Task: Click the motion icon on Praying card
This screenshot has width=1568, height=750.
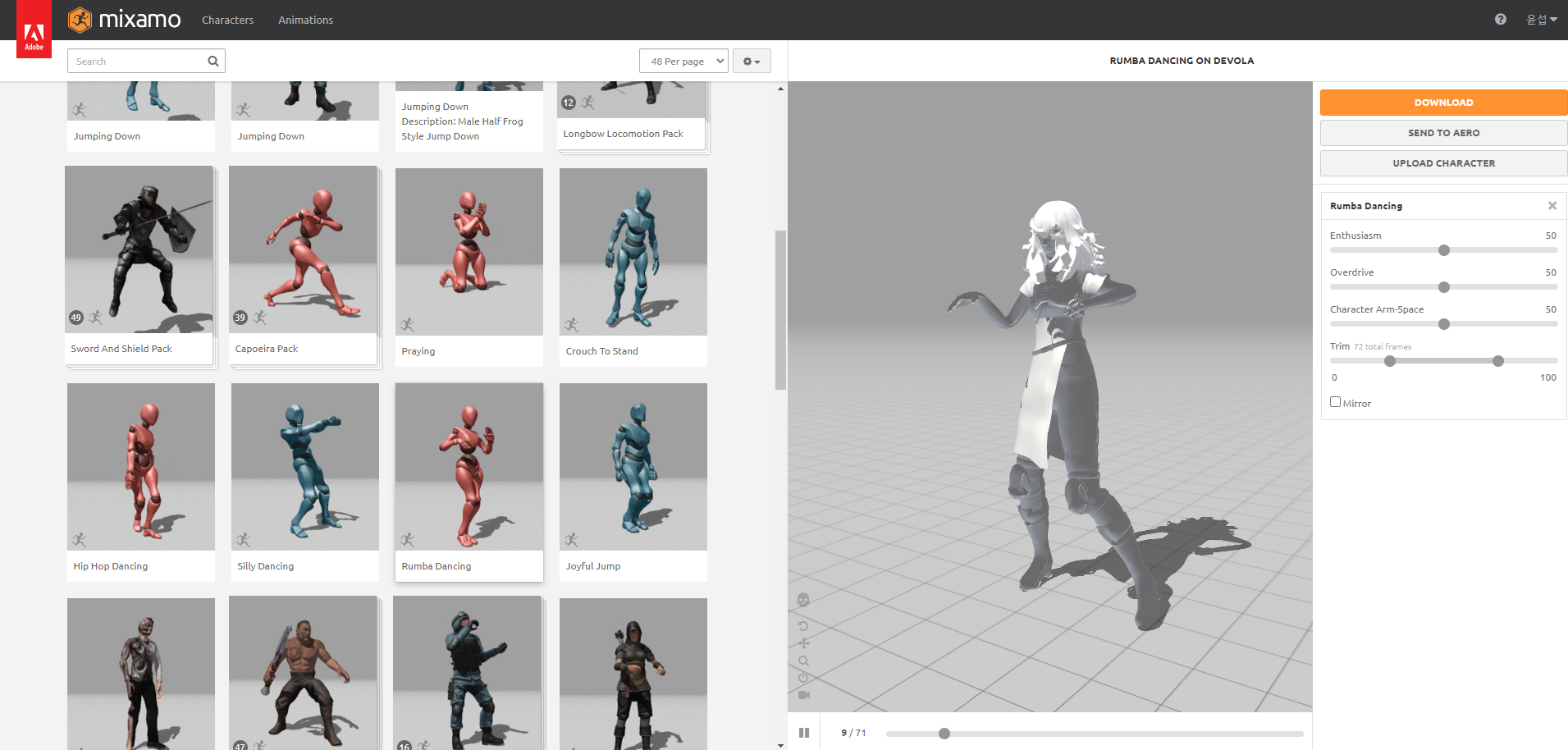Action: click(x=408, y=325)
